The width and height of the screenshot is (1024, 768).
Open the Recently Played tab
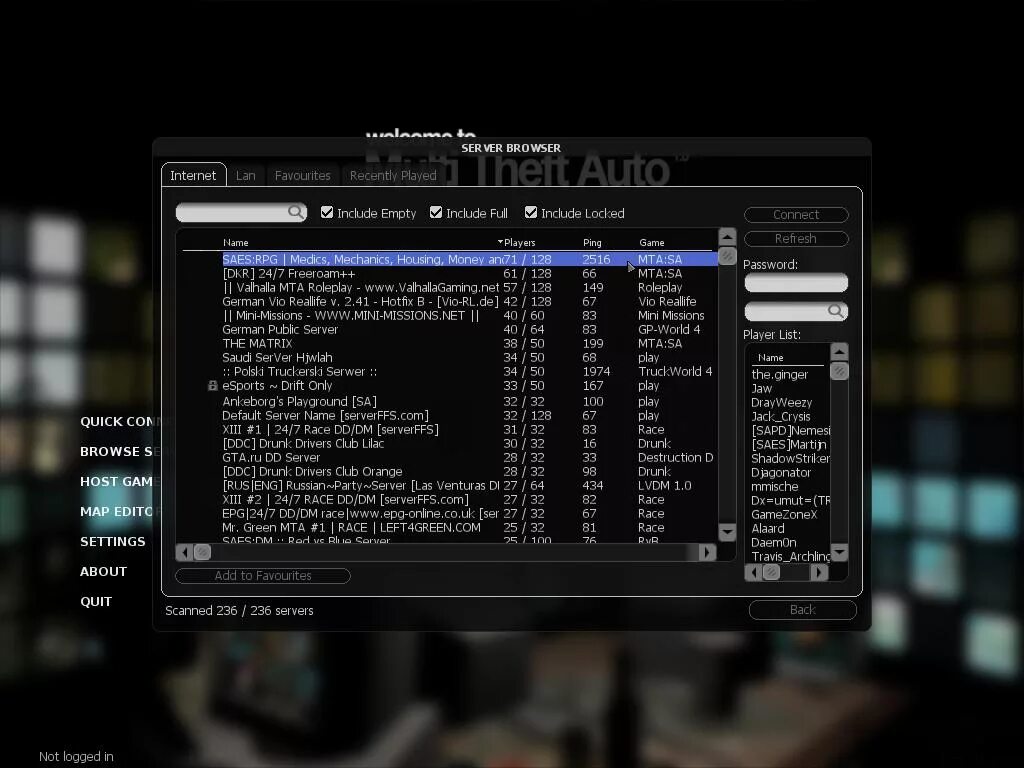pyautogui.click(x=393, y=176)
